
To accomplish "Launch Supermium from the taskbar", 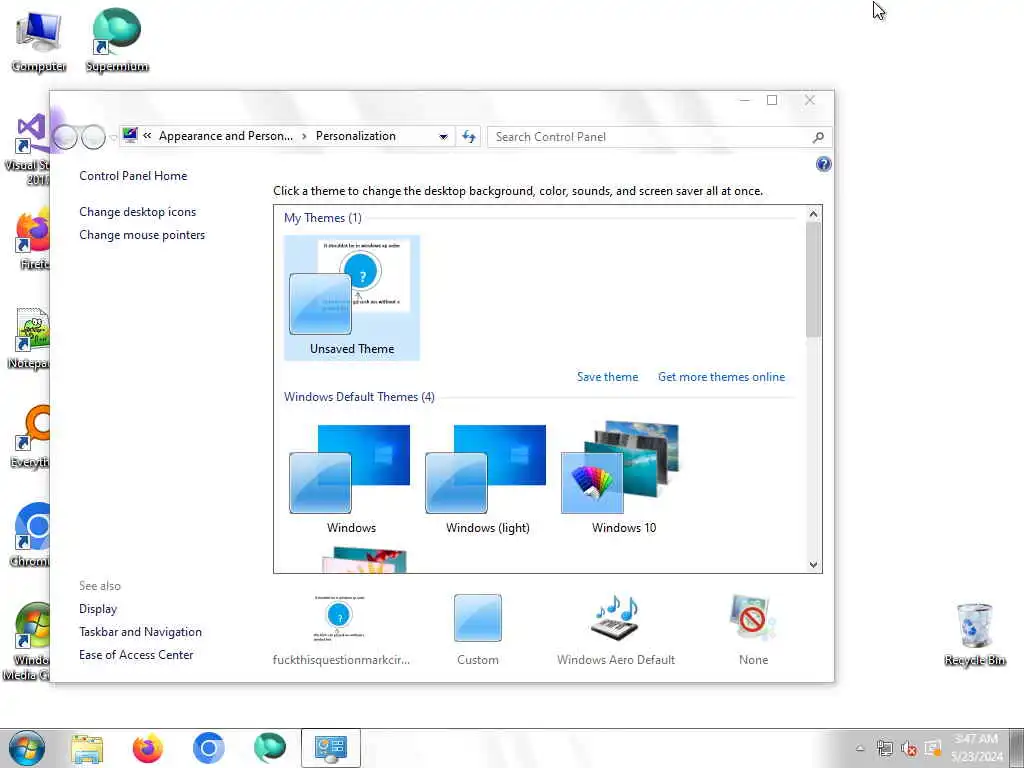I will 270,748.
